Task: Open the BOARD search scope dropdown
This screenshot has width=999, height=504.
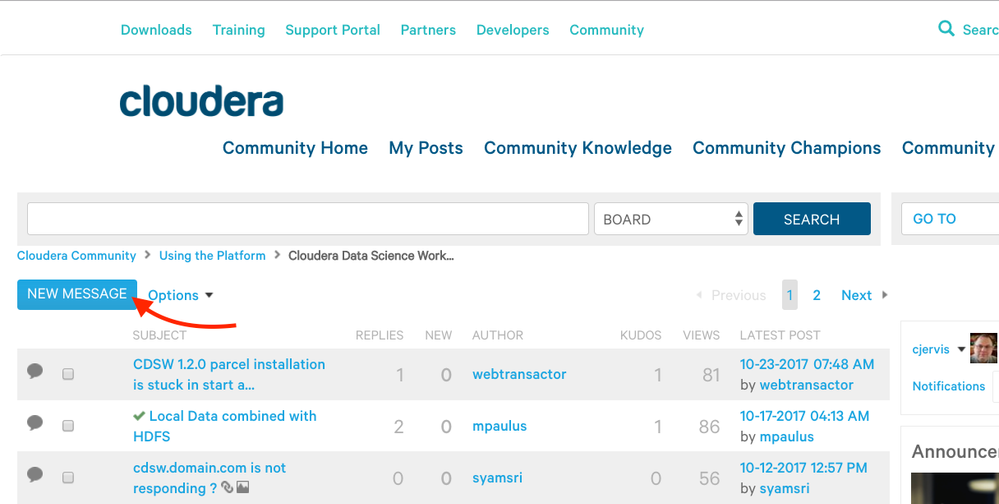Action: point(670,219)
